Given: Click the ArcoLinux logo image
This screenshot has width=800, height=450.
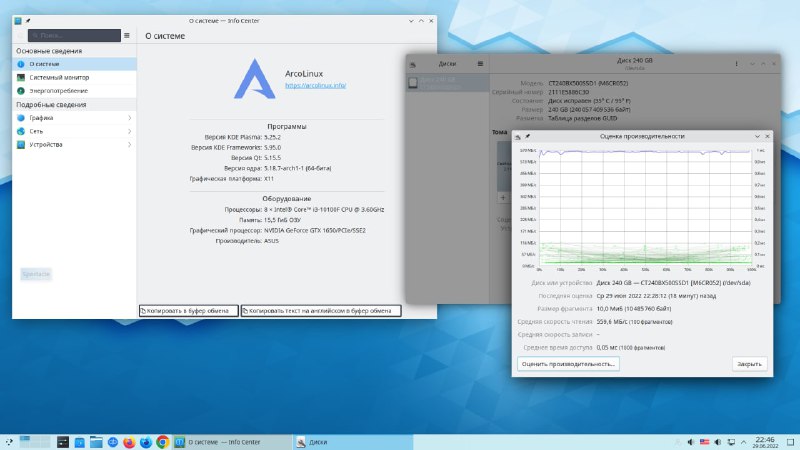Looking at the screenshot, I should [255, 79].
